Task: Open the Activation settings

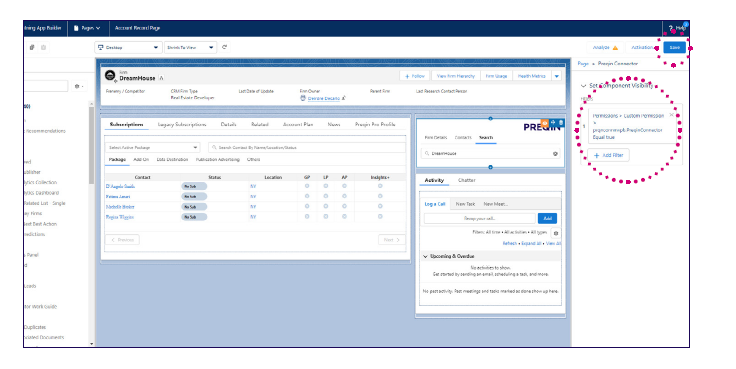Action: coord(643,47)
